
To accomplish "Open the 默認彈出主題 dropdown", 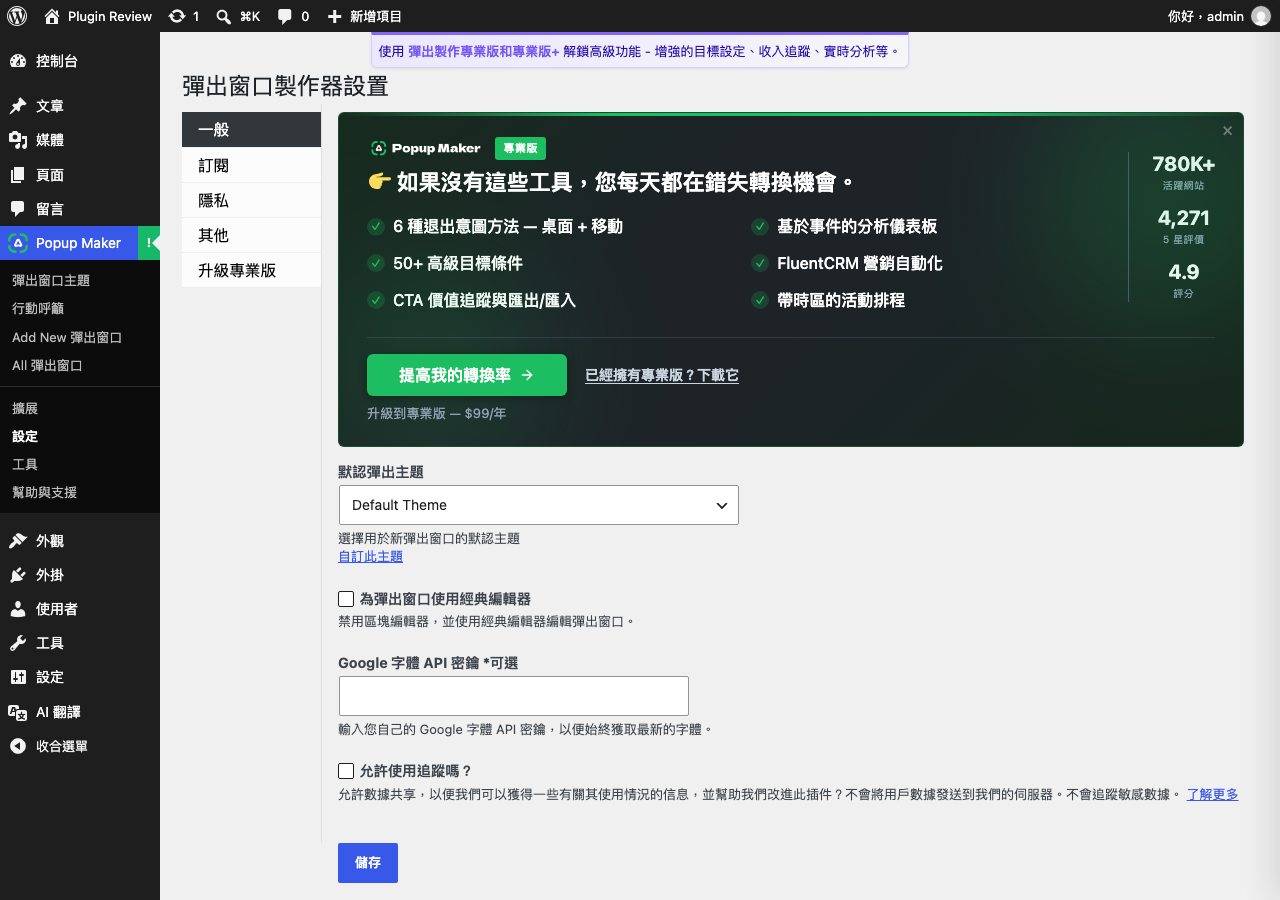I will (539, 505).
